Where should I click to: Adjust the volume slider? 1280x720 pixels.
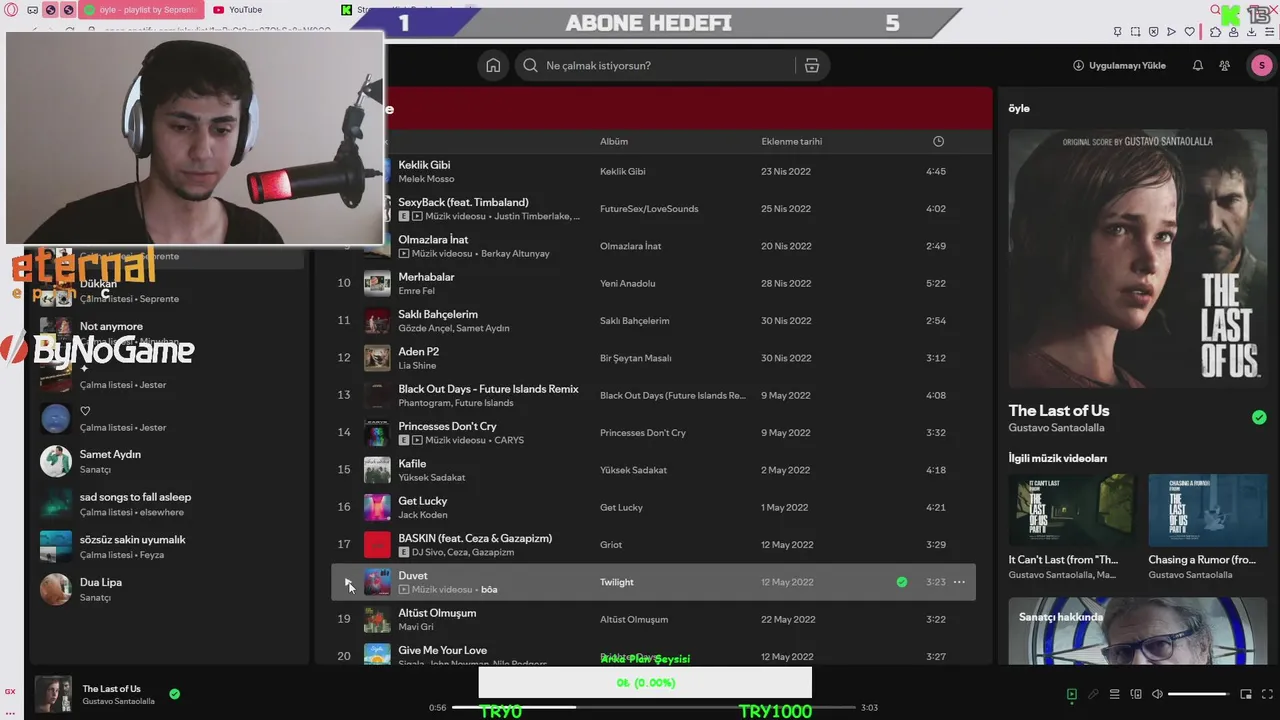[x=1198, y=694]
